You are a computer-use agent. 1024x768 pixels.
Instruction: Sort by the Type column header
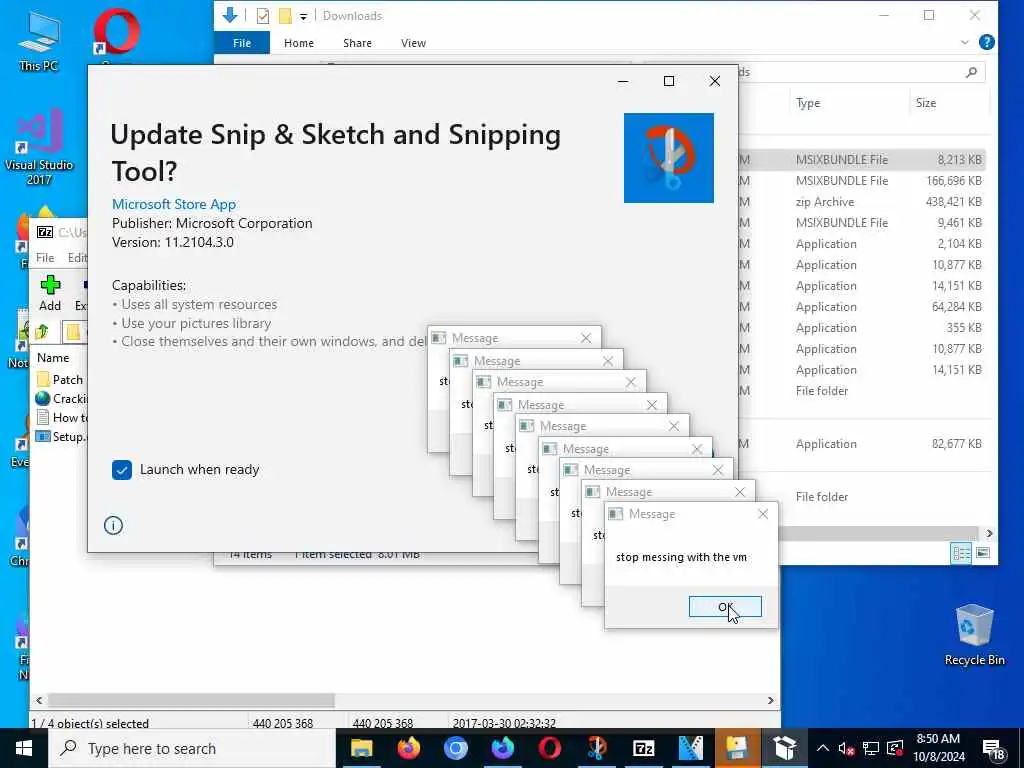click(808, 103)
